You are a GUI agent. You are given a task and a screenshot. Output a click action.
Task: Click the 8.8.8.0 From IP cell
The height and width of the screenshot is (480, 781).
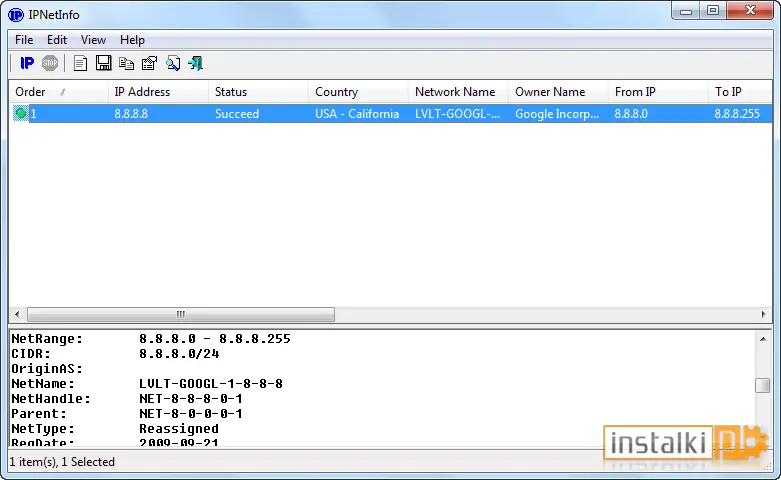[x=631, y=114]
